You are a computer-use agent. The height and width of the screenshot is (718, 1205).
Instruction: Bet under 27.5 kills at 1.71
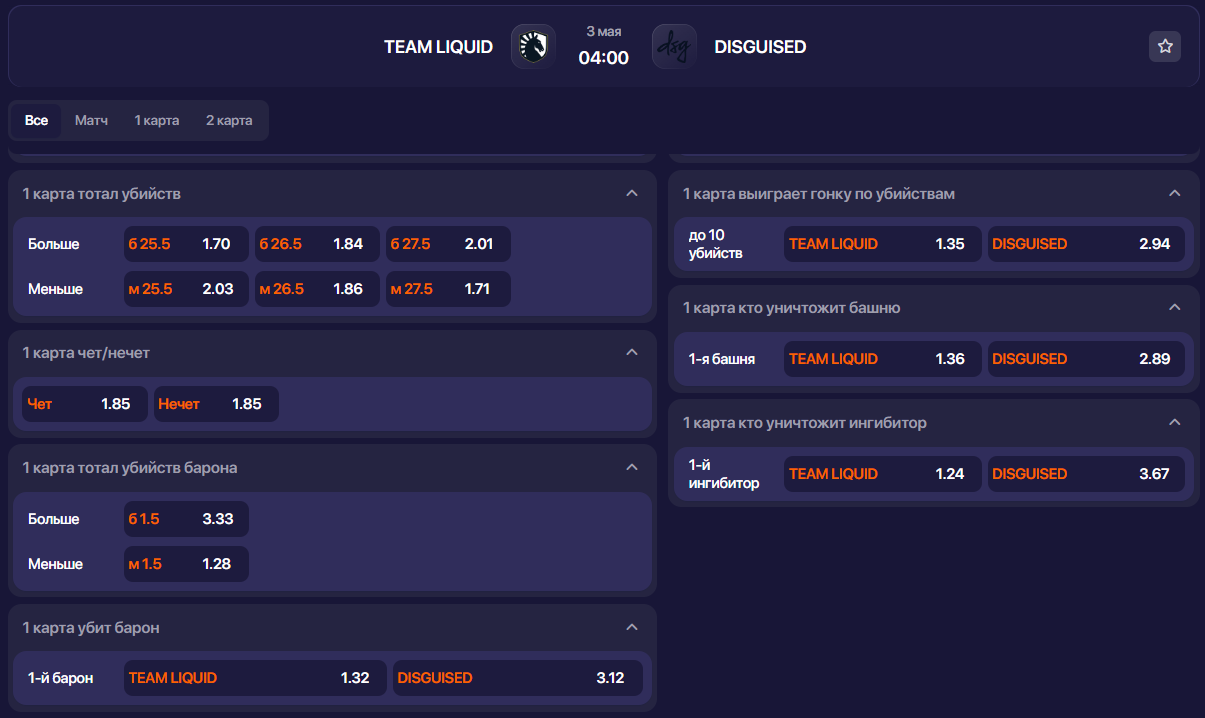click(448, 289)
